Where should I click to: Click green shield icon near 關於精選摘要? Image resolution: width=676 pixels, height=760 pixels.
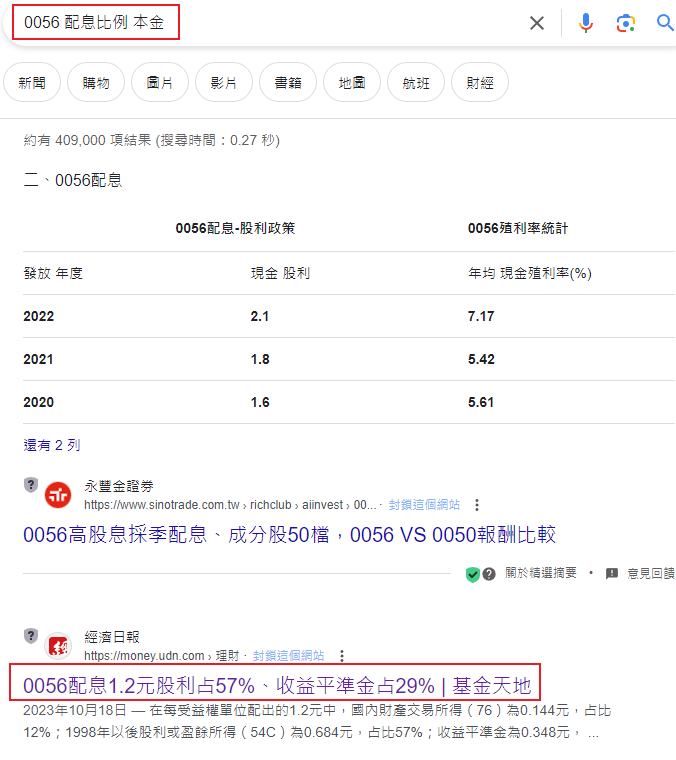click(x=472, y=574)
